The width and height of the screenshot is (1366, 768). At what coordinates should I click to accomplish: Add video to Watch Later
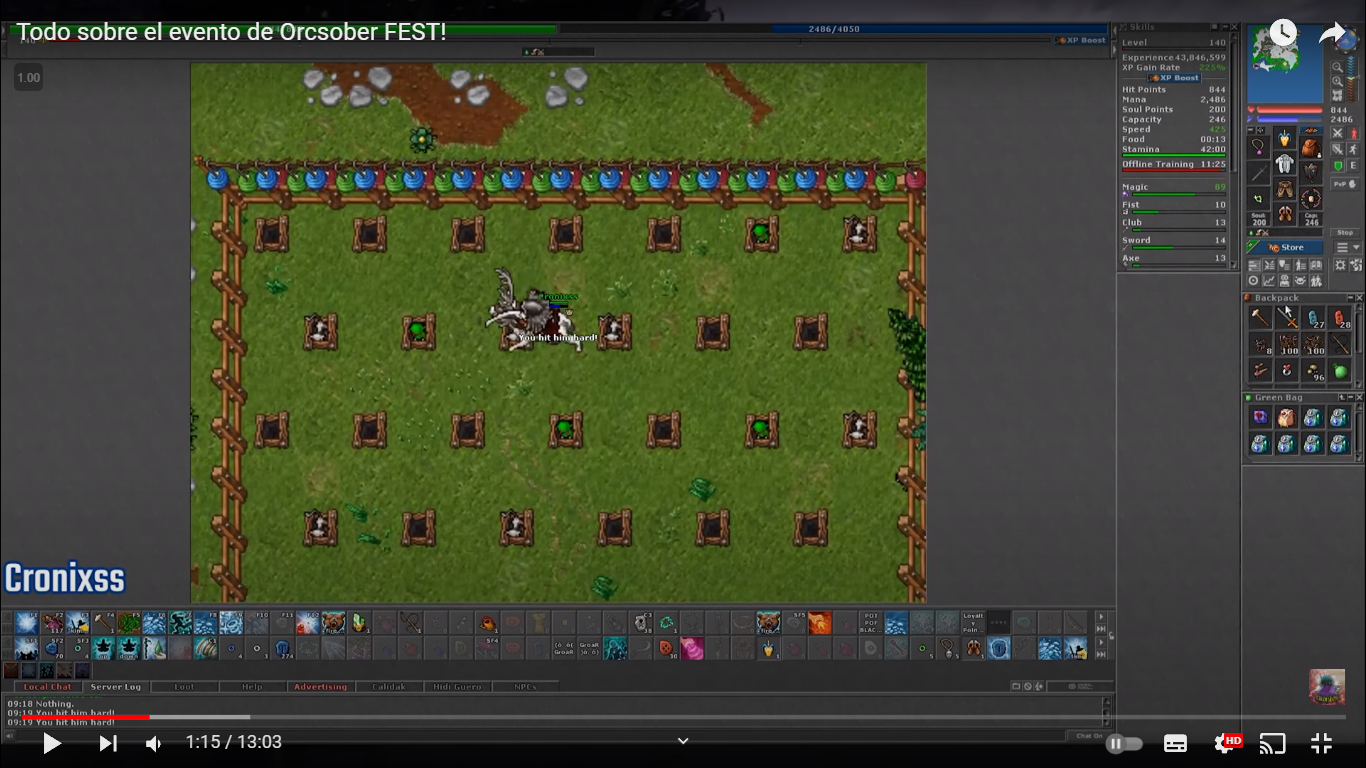1282,33
